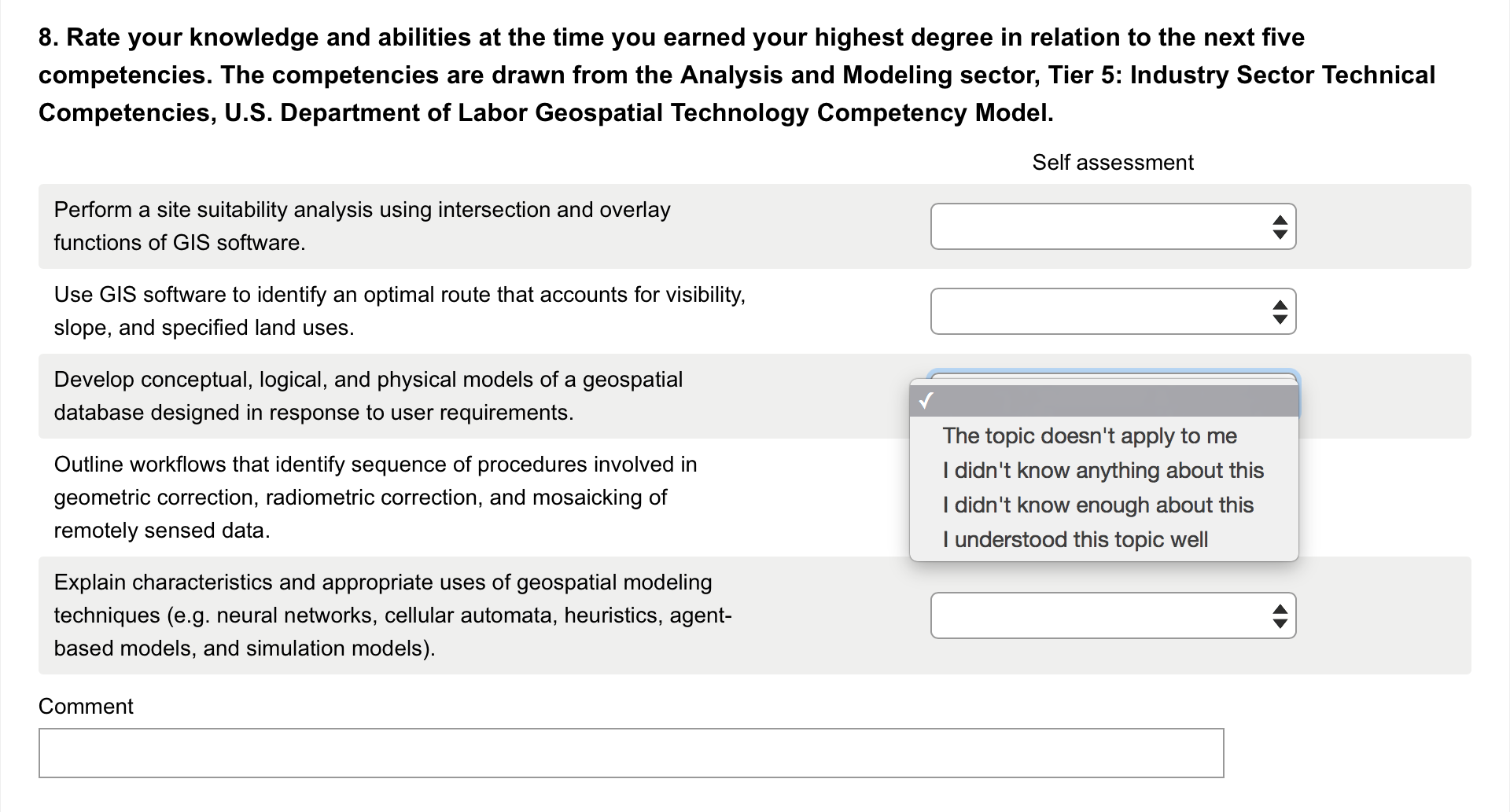
Task: Open the optimal route self-assessment dropdown
Action: [1113, 311]
